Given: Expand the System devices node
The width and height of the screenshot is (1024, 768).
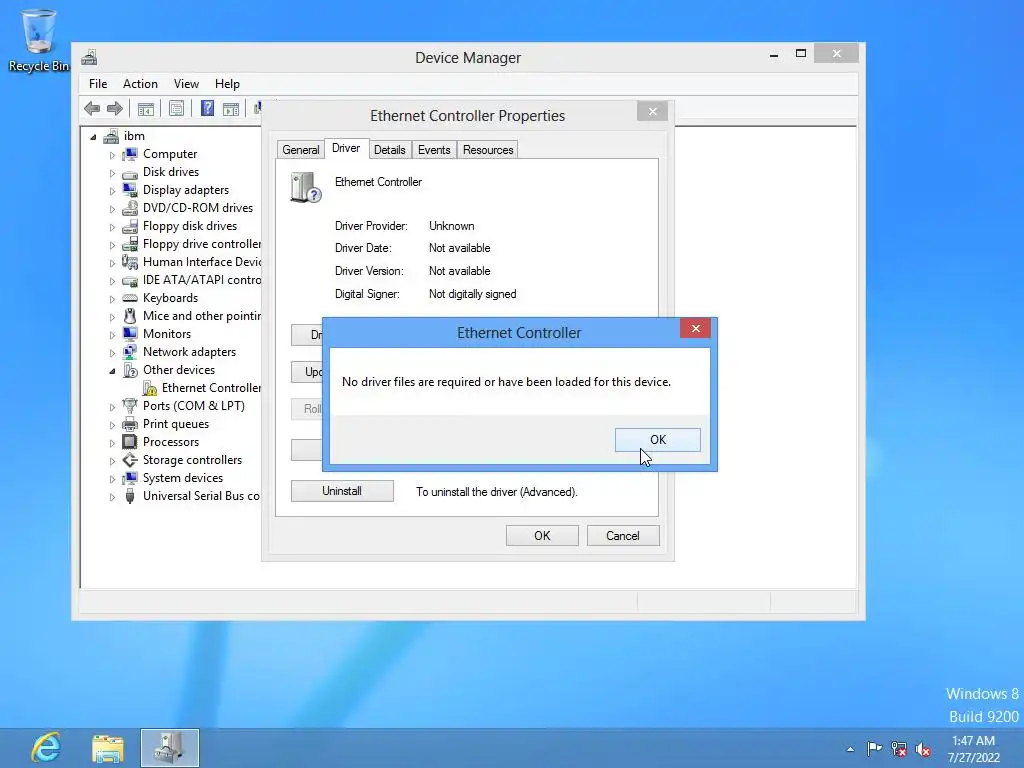Looking at the screenshot, I should (x=112, y=479).
